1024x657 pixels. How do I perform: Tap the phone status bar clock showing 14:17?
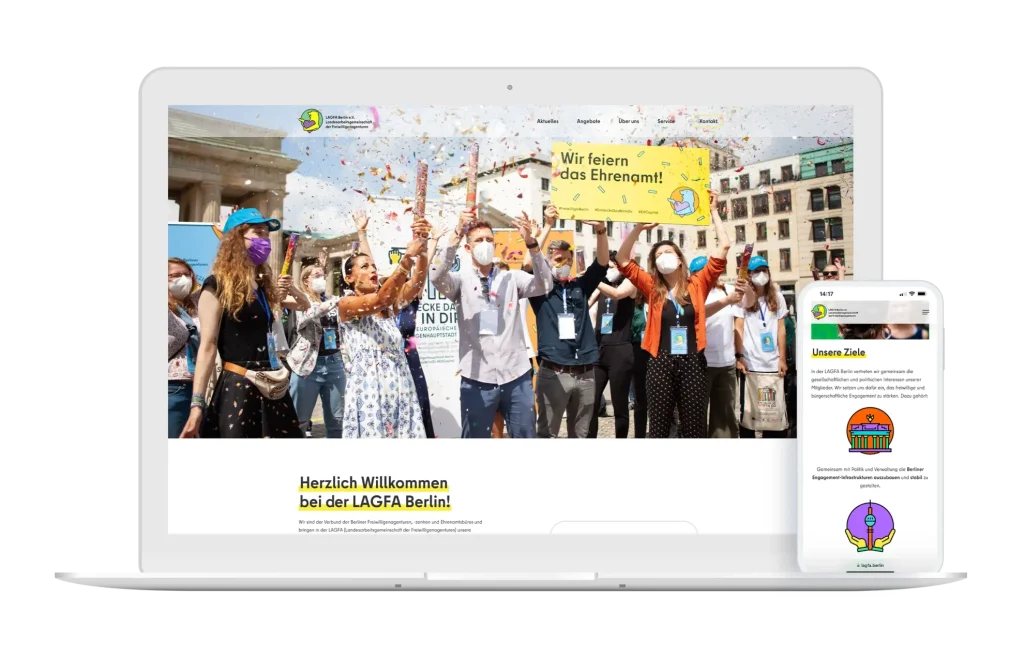click(826, 294)
